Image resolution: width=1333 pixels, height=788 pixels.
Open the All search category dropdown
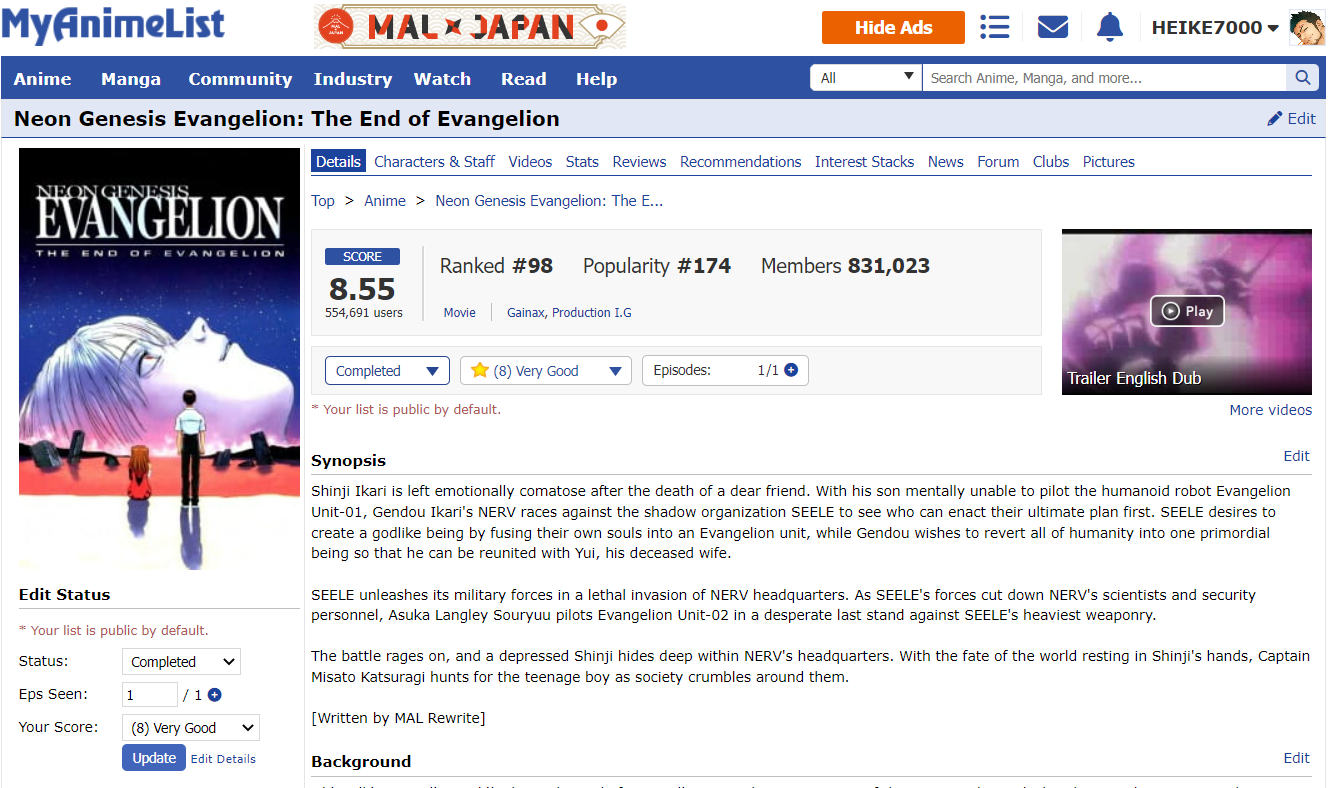(x=866, y=78)
